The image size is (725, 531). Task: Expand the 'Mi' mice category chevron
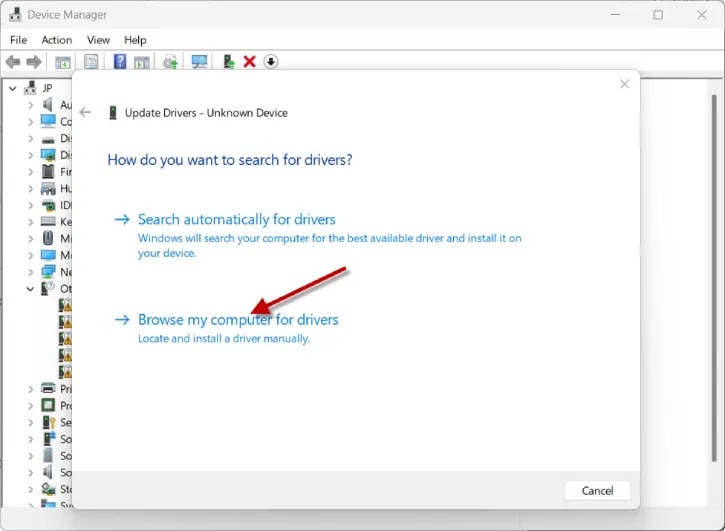pyautogui.click(x=31, y=239)
